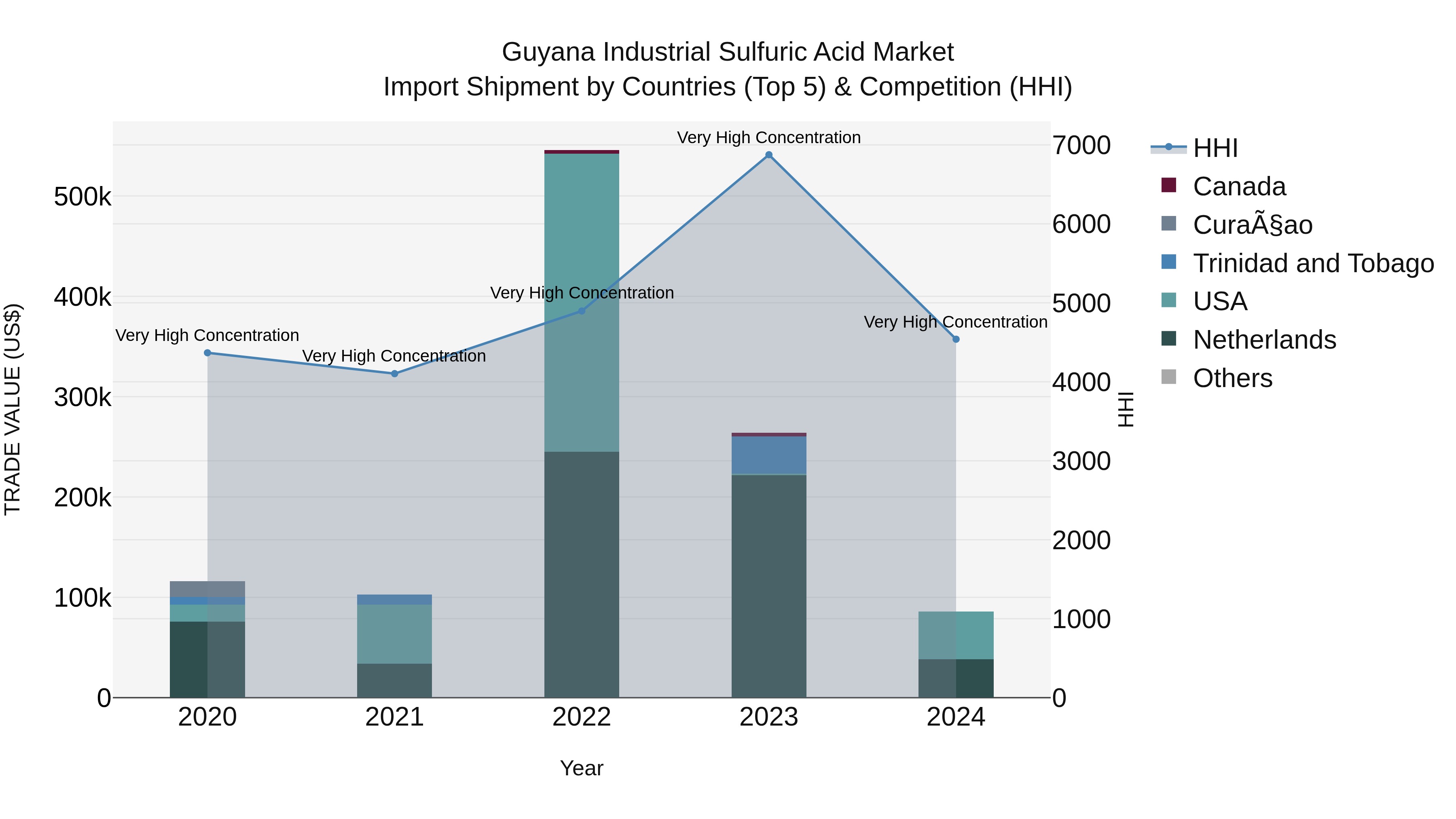
Task: Click the 300k y-axis tick label
Action: click(83, 397)
